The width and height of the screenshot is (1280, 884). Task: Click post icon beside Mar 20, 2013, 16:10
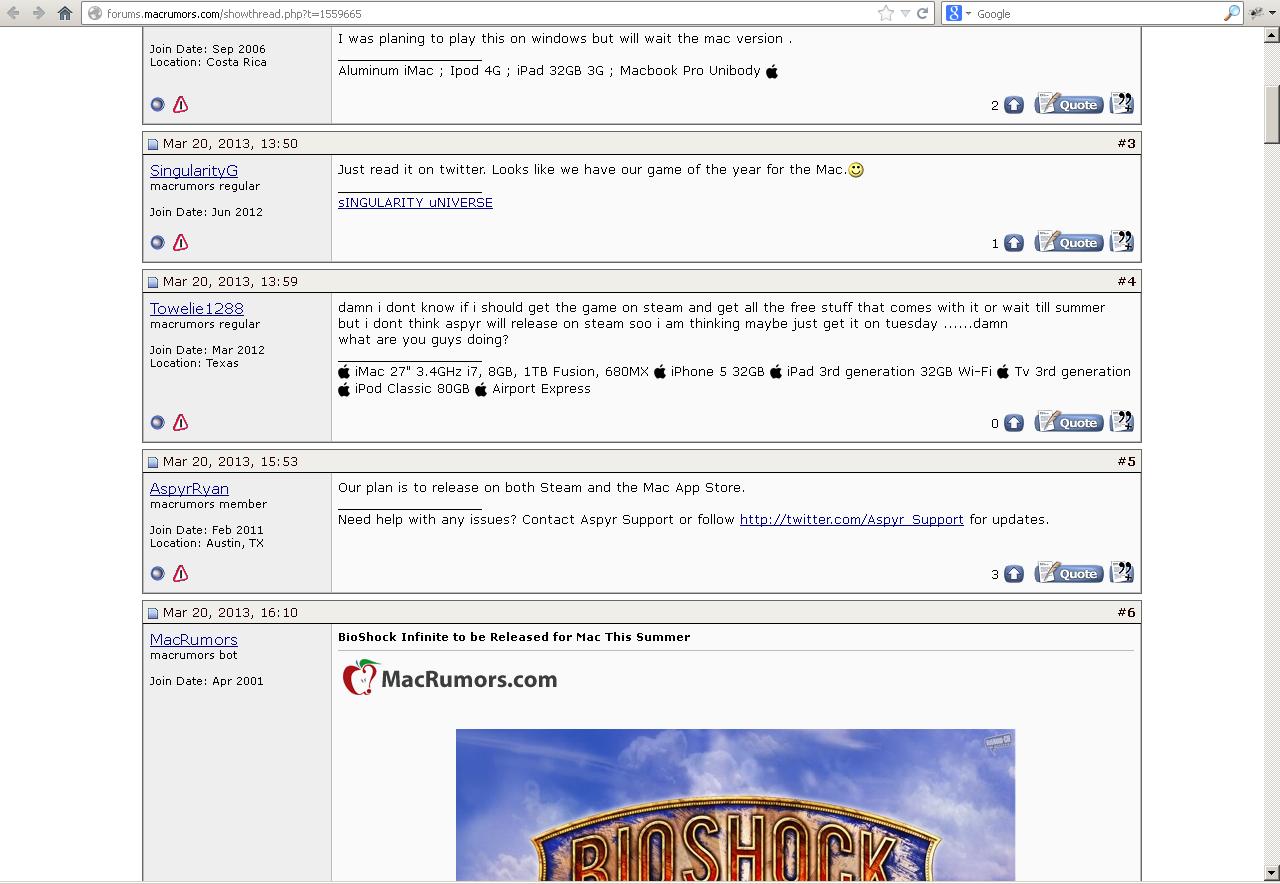pos(153,613)
